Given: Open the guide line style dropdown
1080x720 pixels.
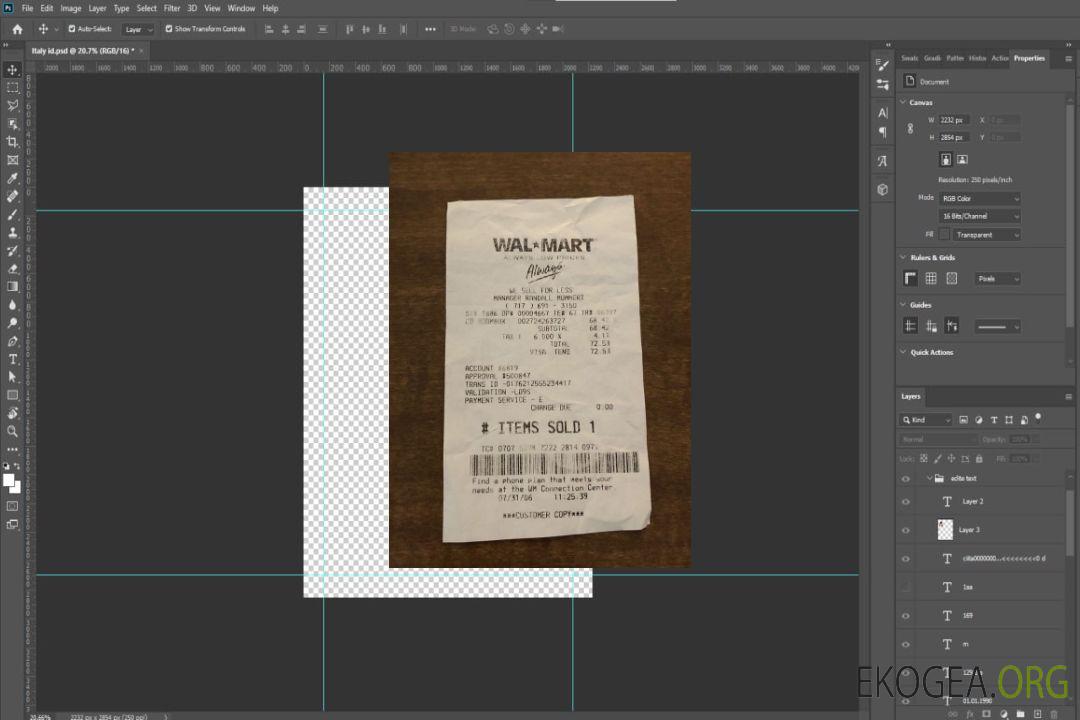Looking at the screenshot, I should pos(997,327).
